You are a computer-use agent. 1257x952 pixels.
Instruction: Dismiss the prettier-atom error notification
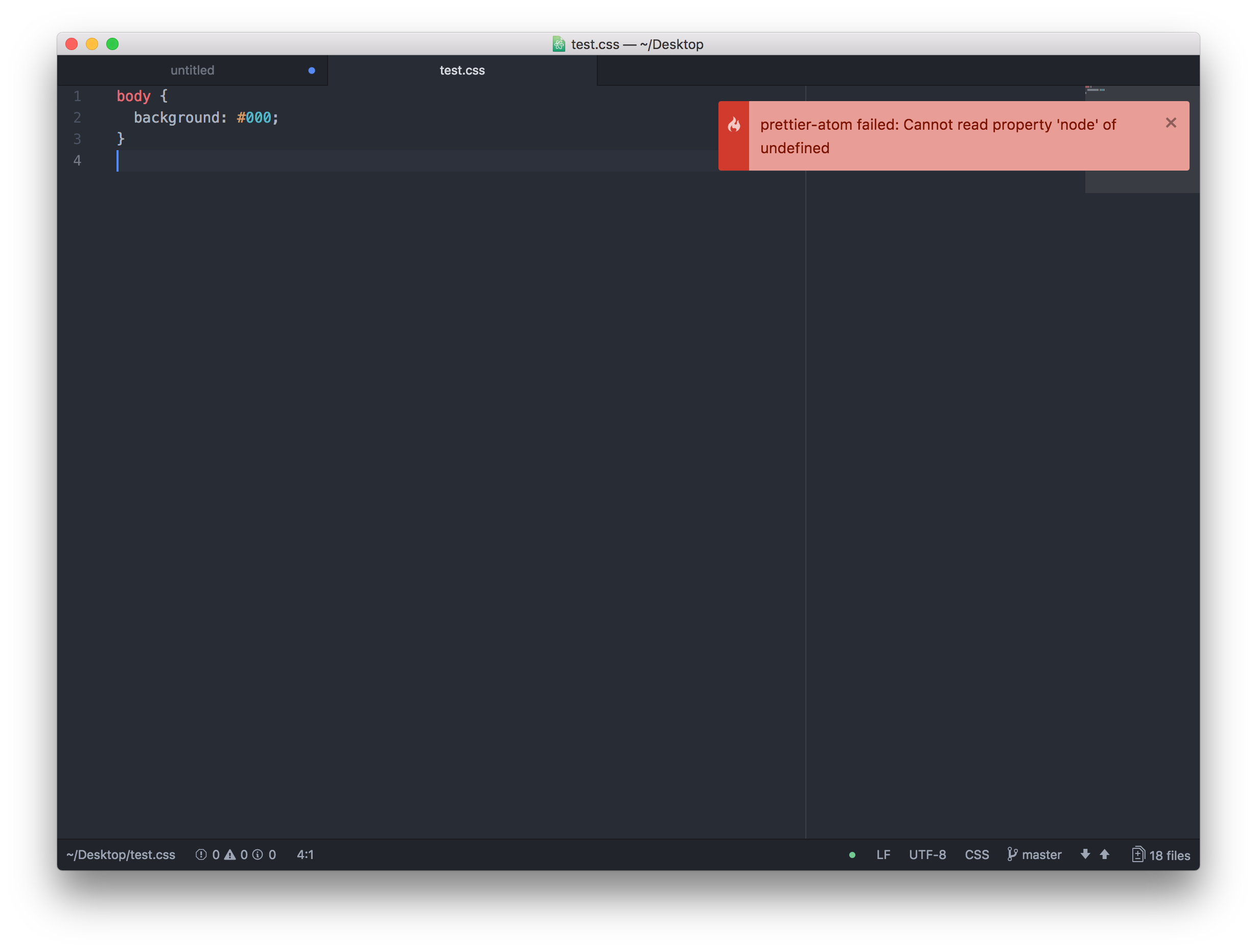(1171, 123)
